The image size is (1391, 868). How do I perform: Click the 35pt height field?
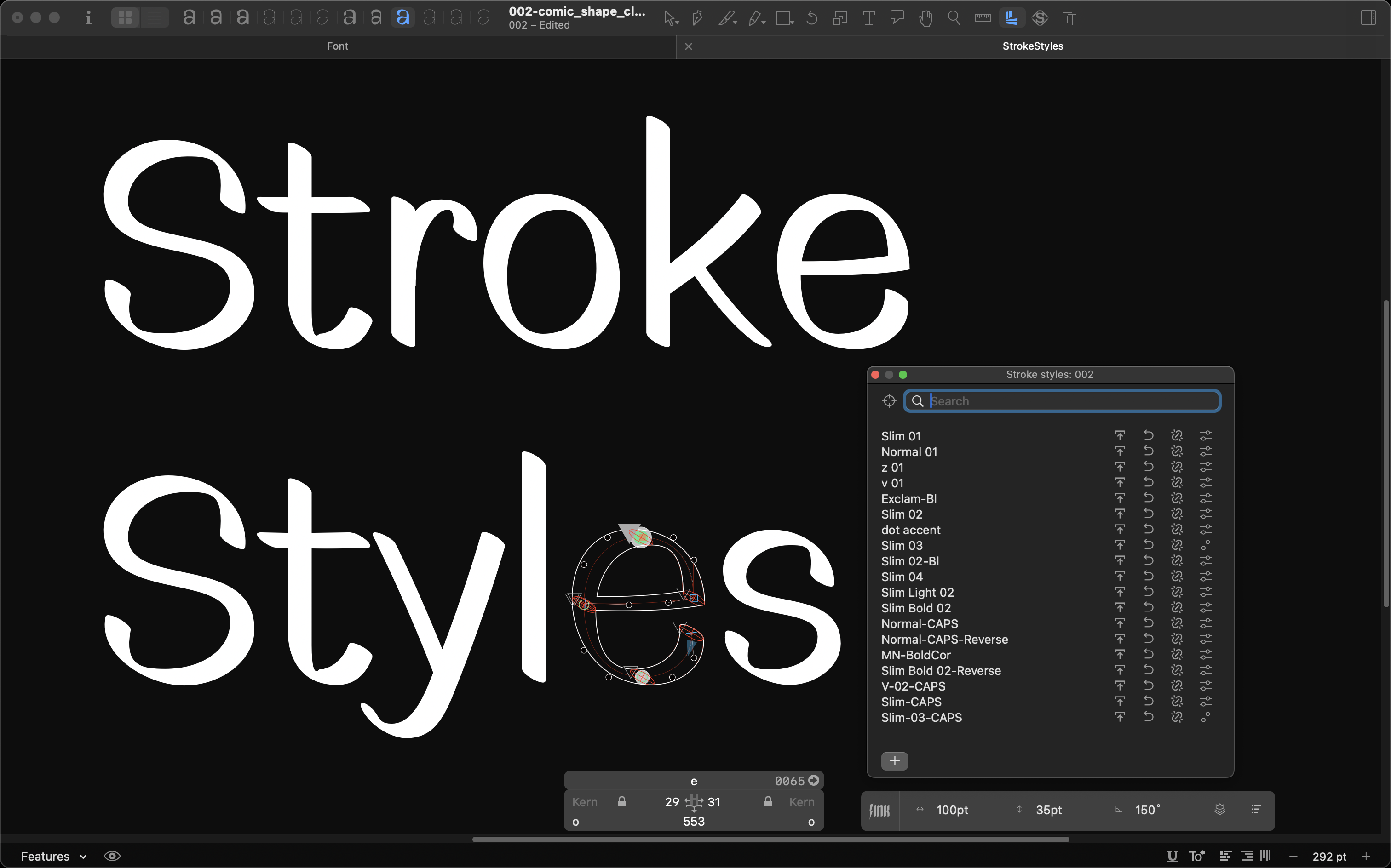click(x=1048, y=810)
